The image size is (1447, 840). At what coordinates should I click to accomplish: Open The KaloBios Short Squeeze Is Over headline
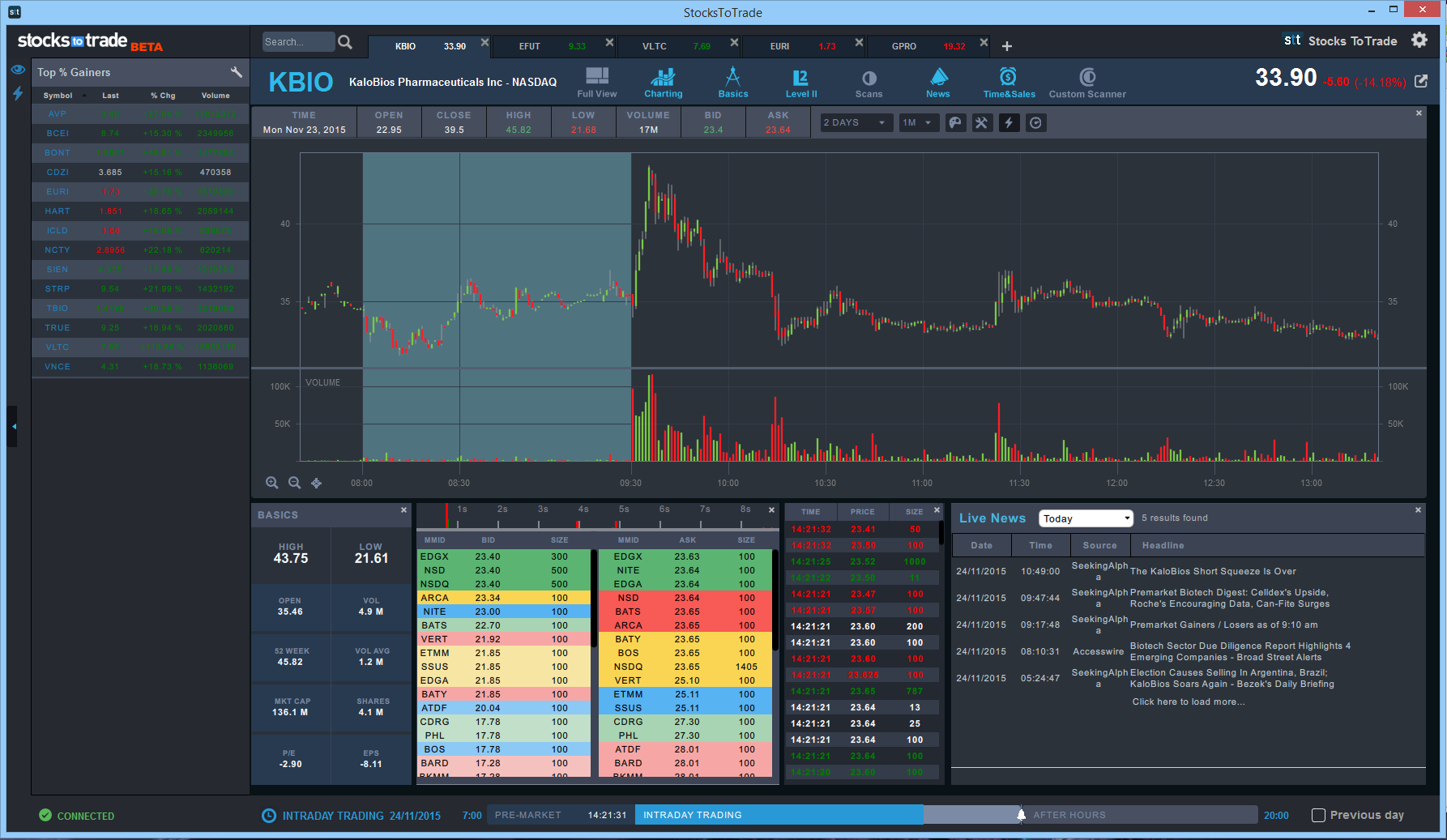[1213, 571]
